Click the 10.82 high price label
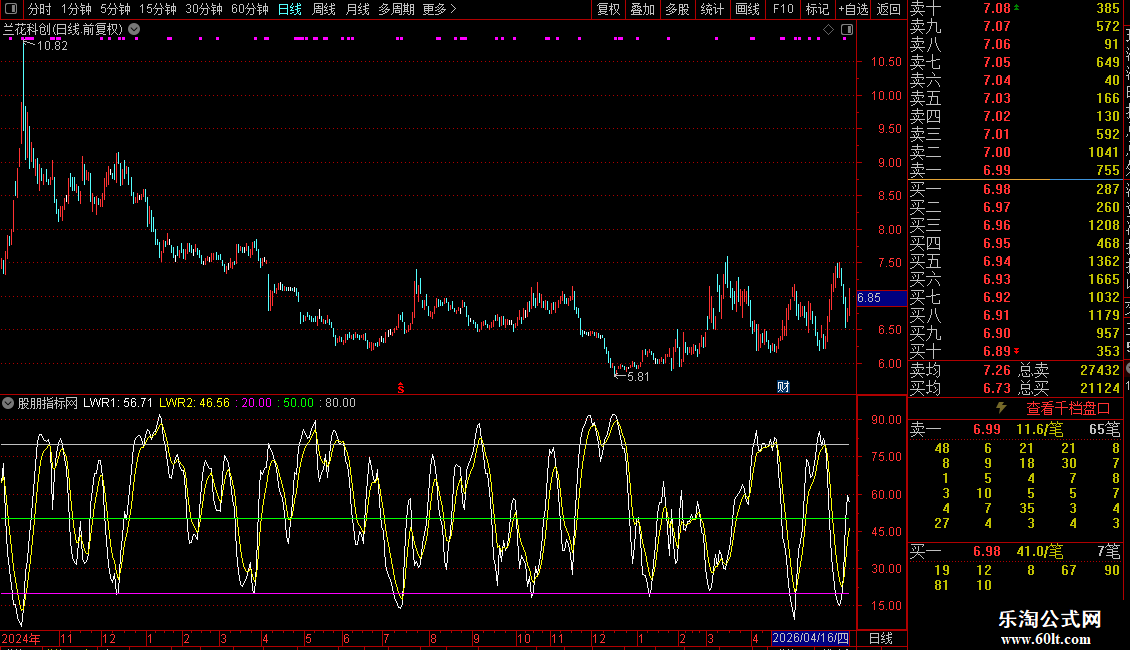Viewport: 1130px width, 650px height. (52, 45)
